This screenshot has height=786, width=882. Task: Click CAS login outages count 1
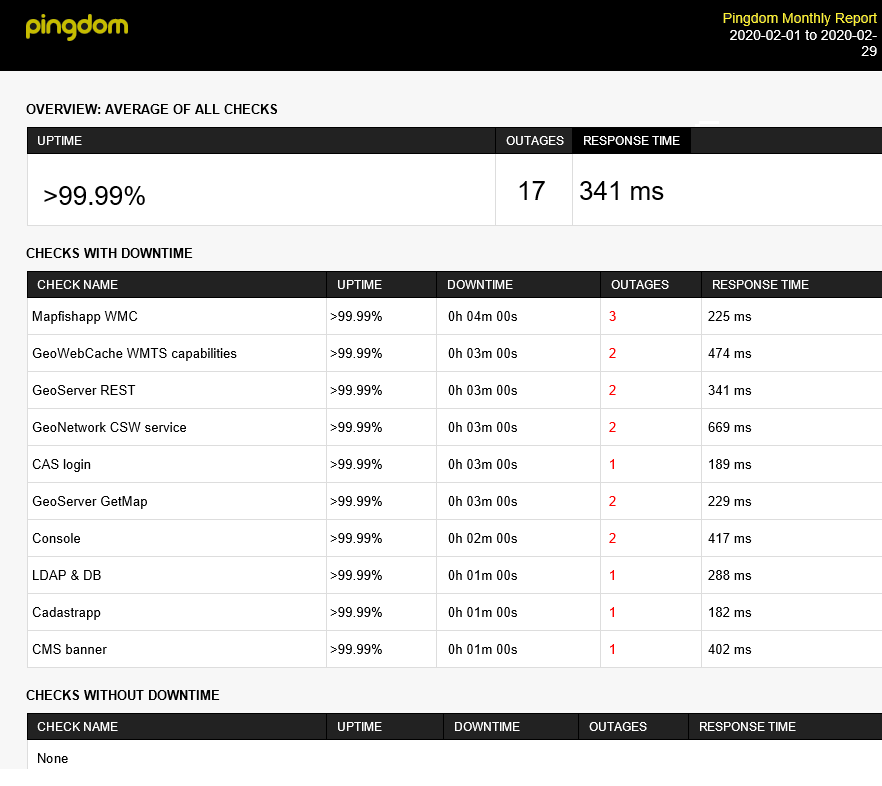[613, 465]
